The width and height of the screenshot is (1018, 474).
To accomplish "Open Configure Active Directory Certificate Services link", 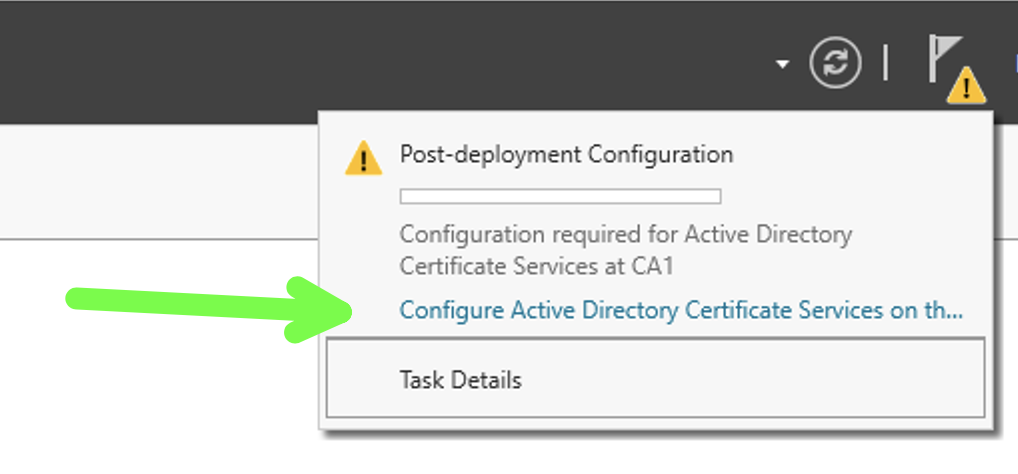I will 681,310.
